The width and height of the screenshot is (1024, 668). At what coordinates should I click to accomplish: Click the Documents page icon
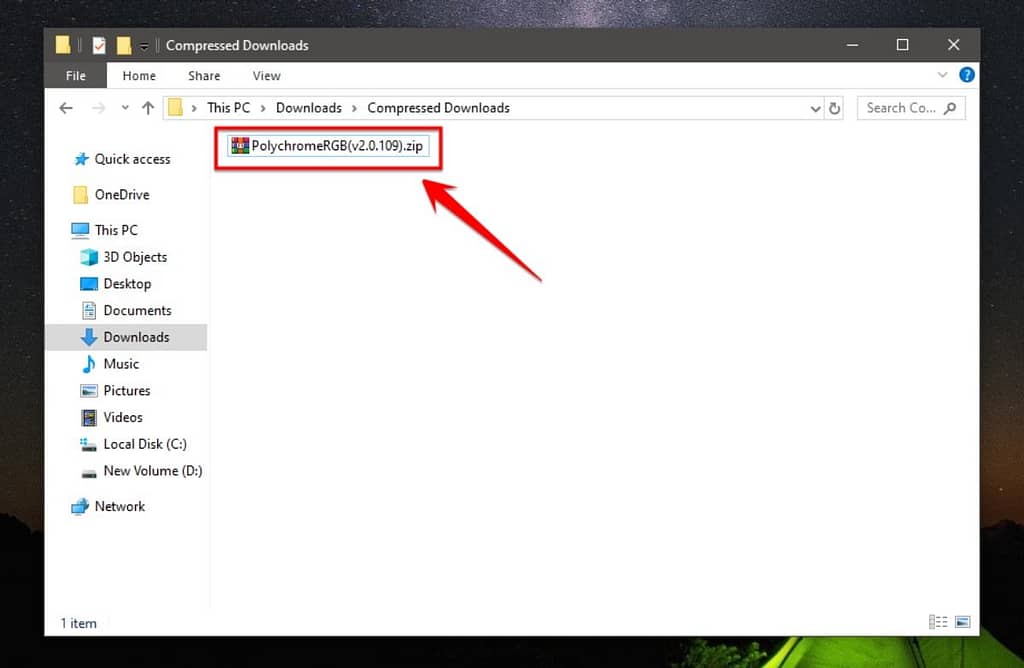[x=89, y=310]
